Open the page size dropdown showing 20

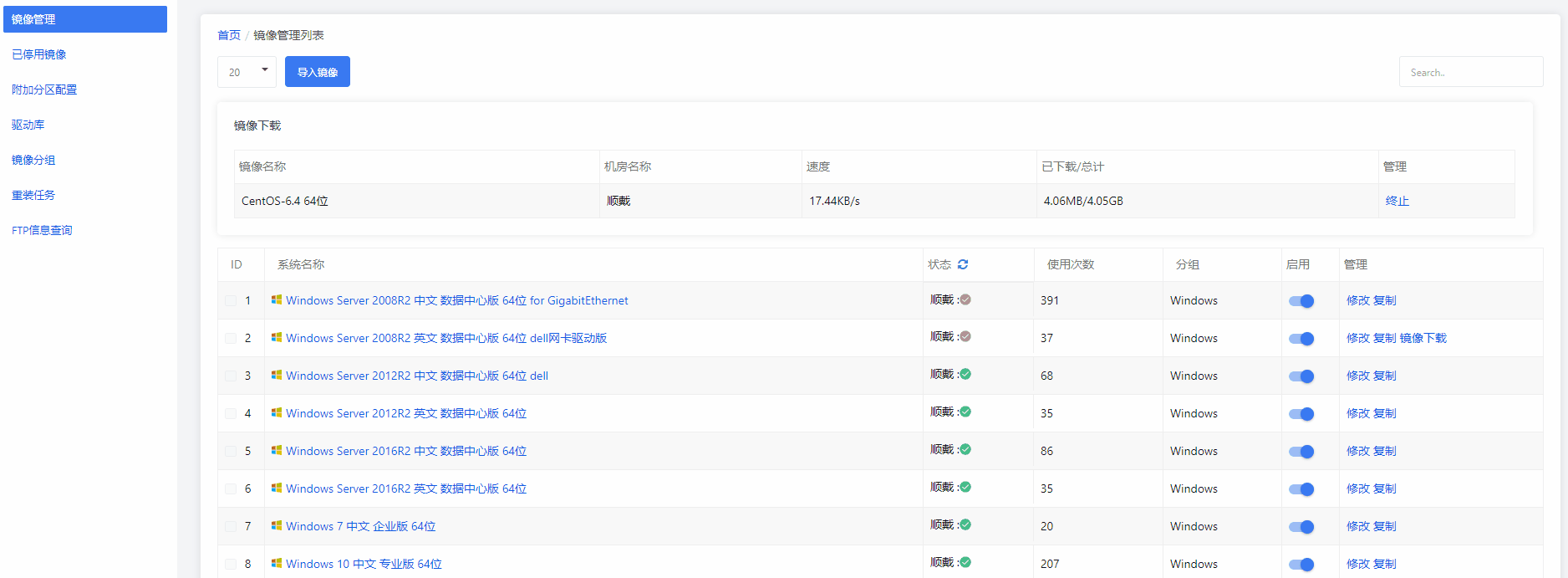[247, 72]
